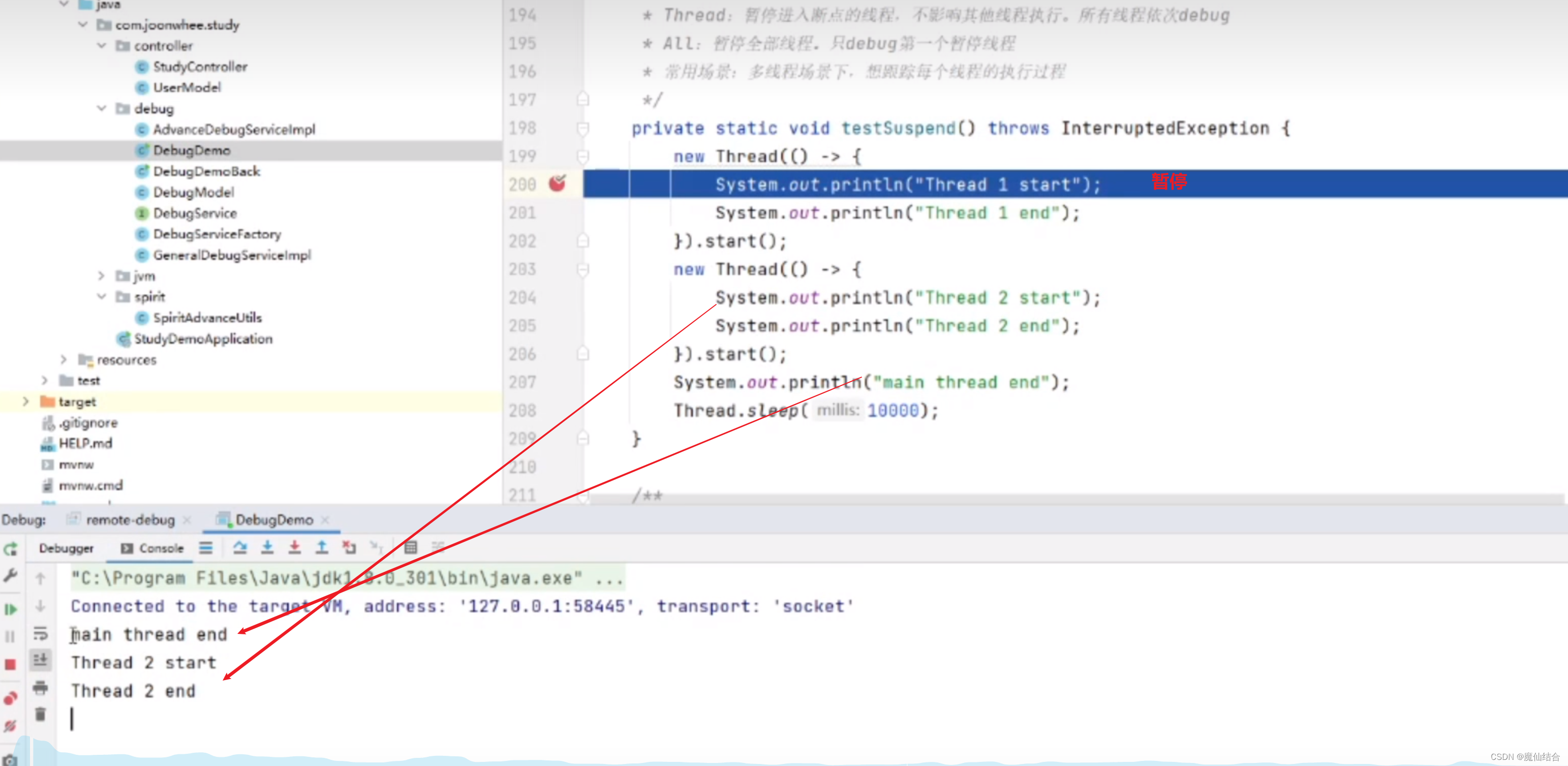
Task: Expand the test folder
Action: [x=44, y=381]
